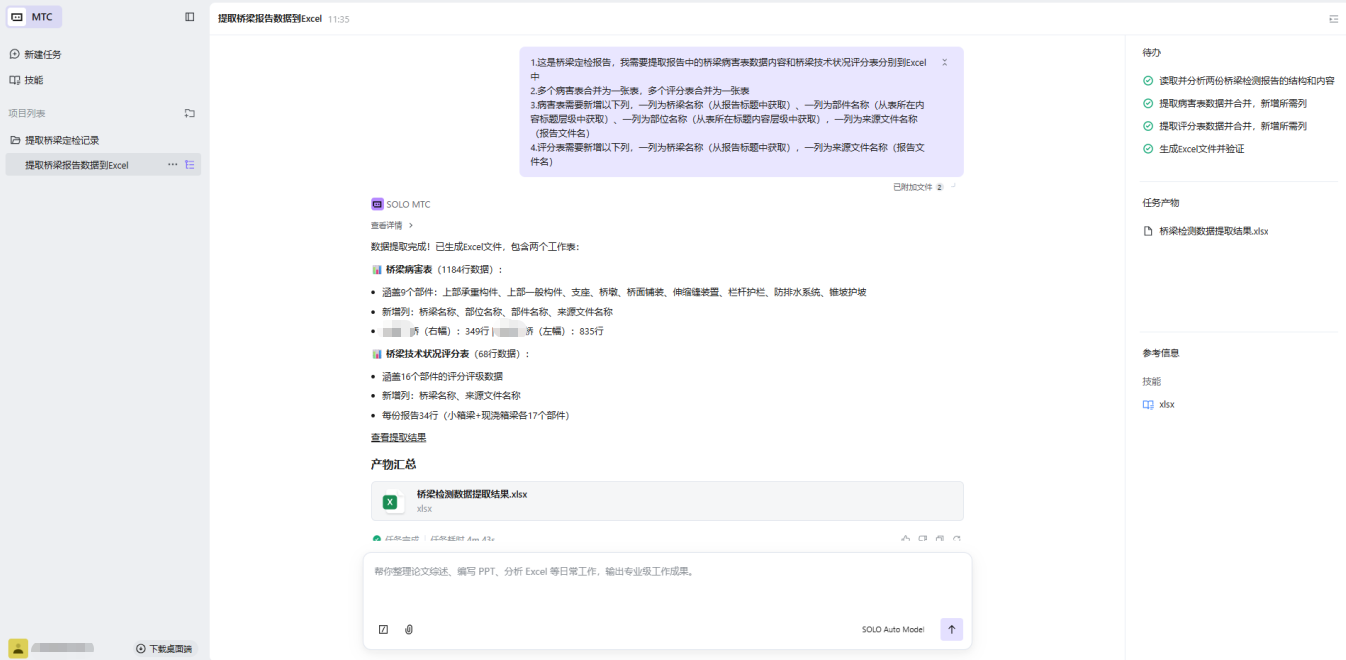Collapse the left sidebar panel icon
The height and width of the screenshot is (660, 1346).
[x=190, y=17]
